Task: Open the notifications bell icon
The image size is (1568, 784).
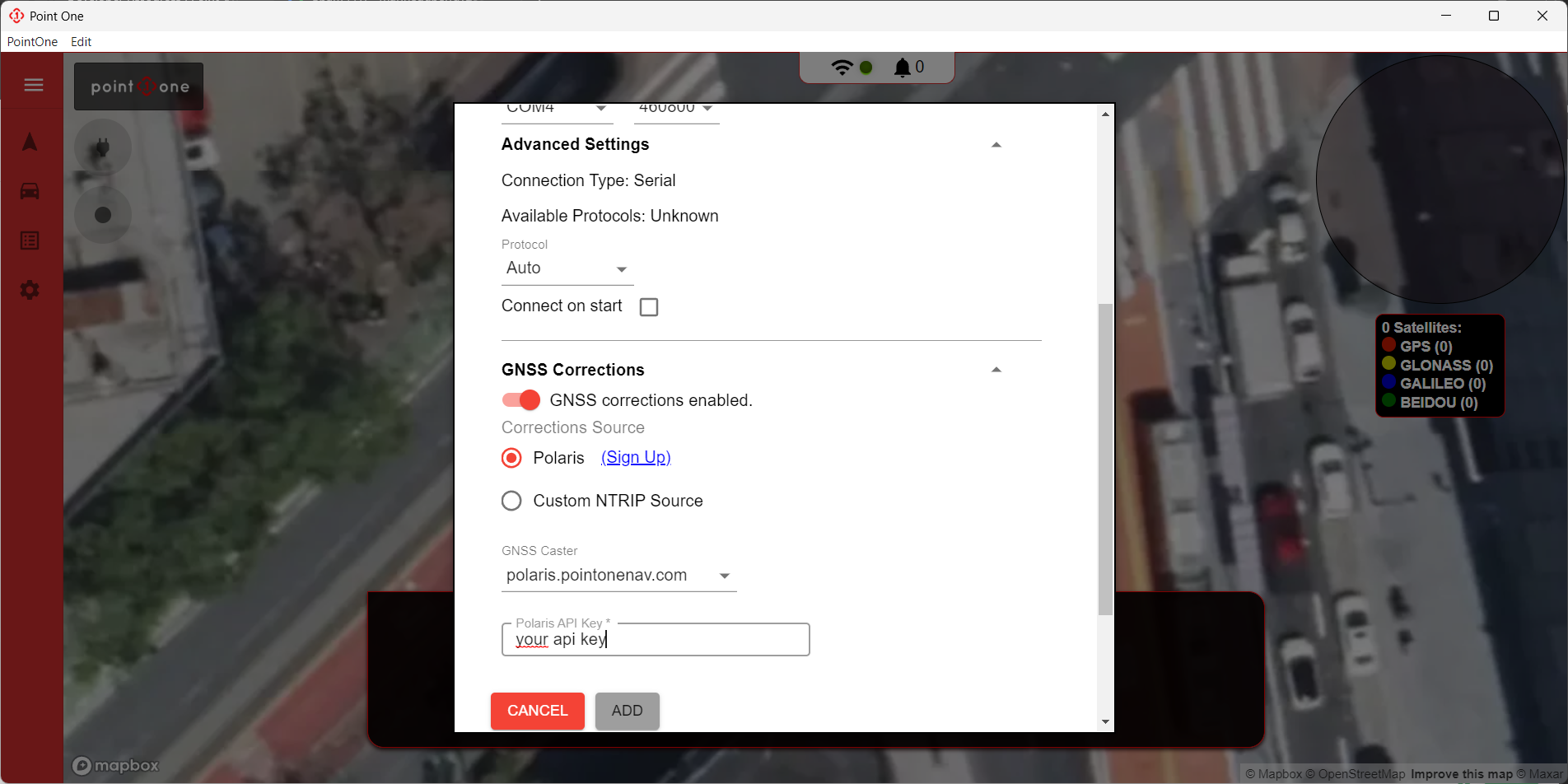Action: [x=903, y=68]
